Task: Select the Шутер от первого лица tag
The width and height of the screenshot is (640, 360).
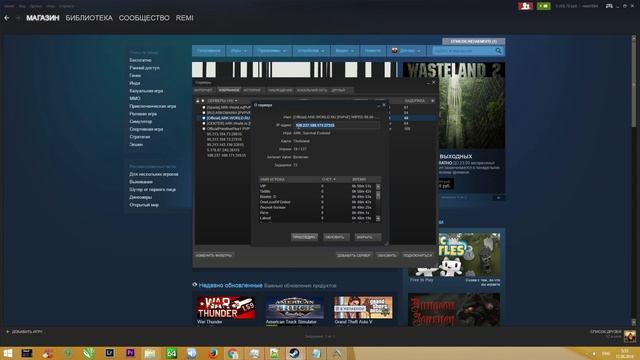Action: tap(153, 189)
